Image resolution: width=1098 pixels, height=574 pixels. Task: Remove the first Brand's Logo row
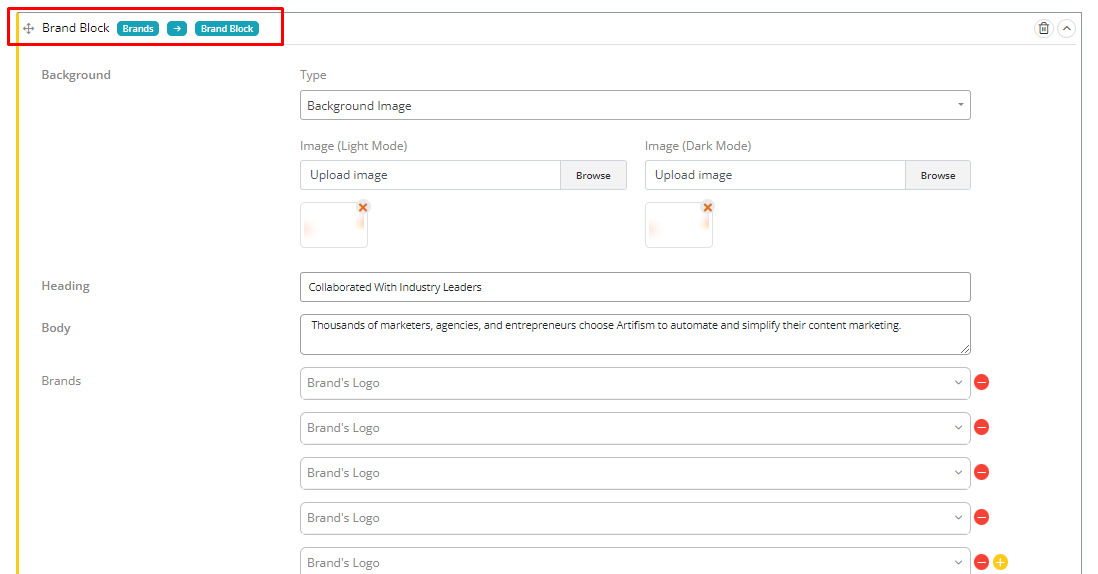click(982, 383)
